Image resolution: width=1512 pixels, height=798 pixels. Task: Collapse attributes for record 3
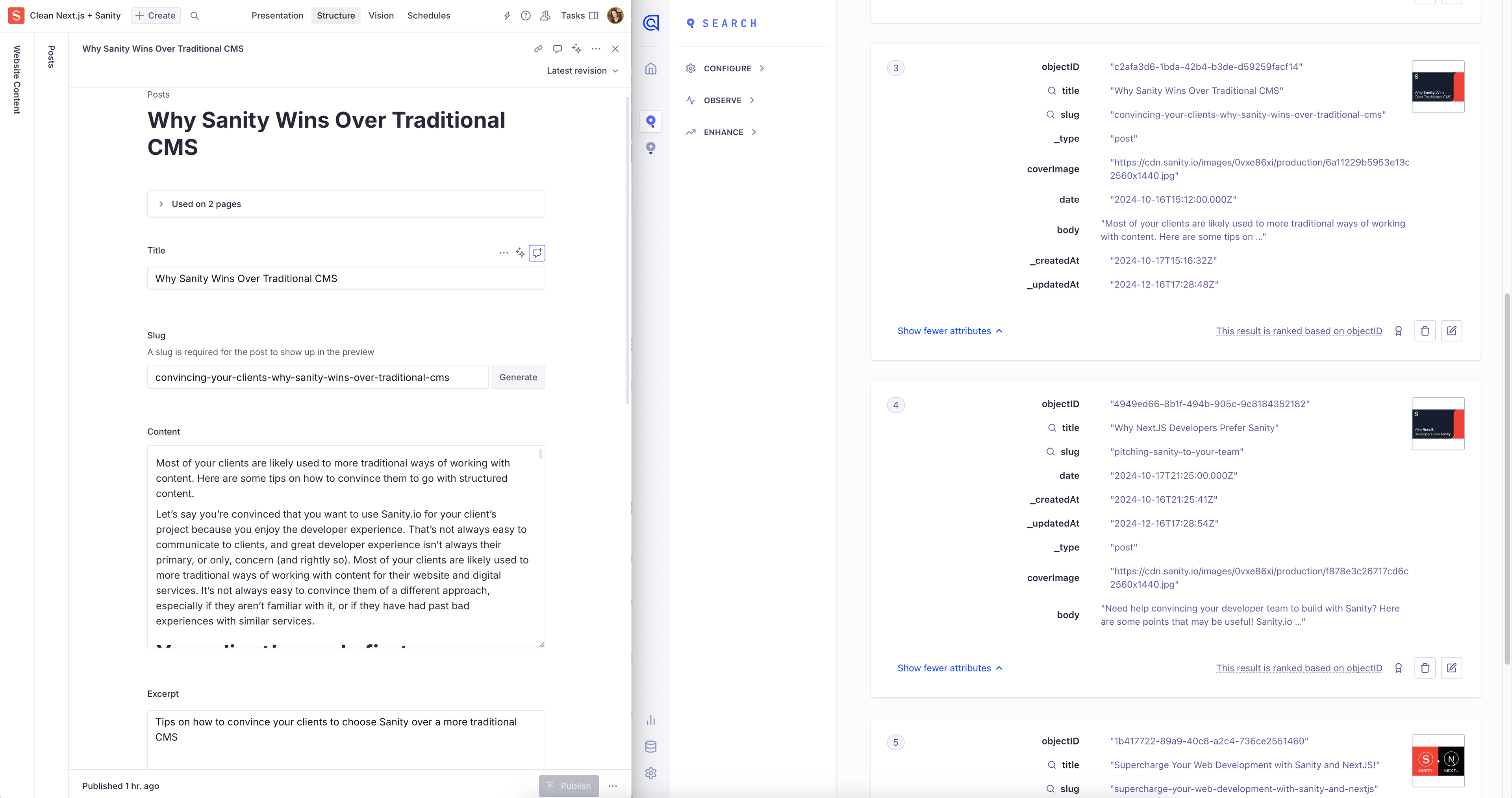949,331
